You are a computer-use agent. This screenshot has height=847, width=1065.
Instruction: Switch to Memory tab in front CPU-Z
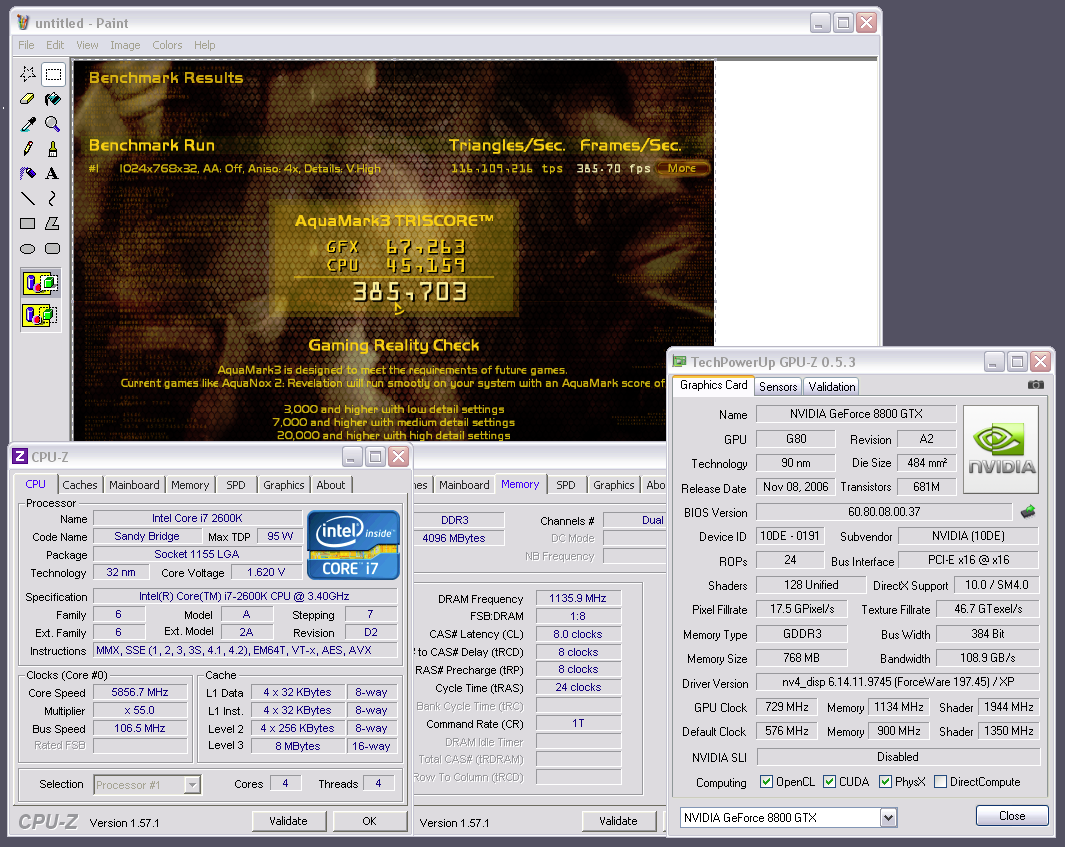[x=190, y=485]
